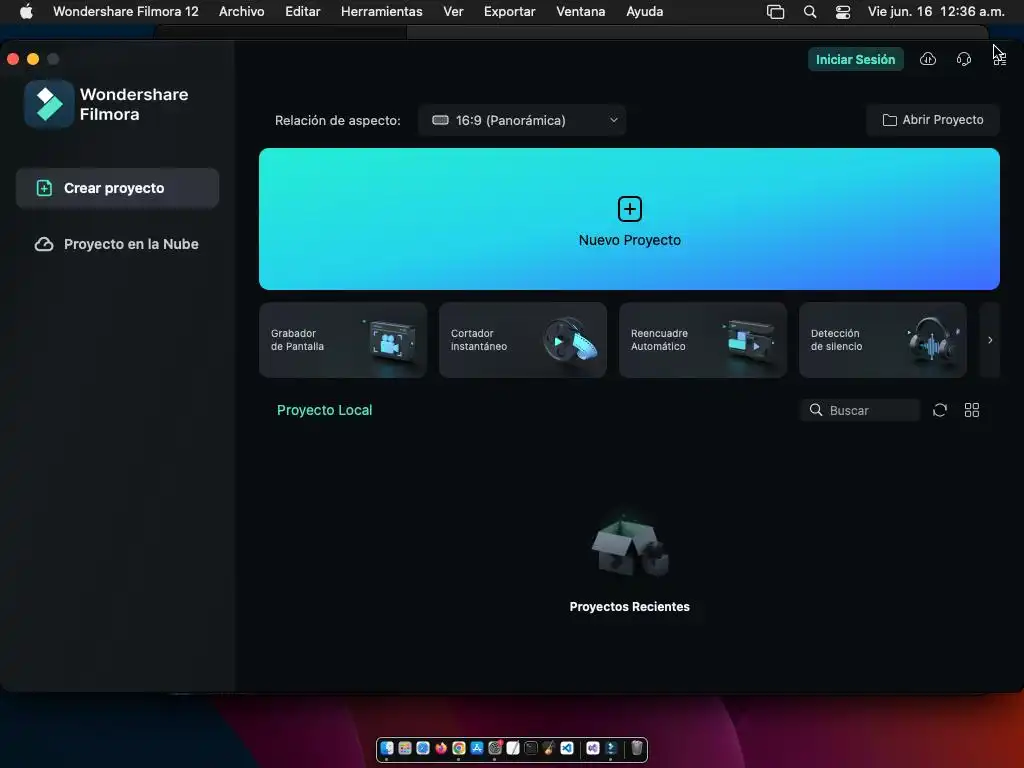Open the Apple menu

coord(26,12)
